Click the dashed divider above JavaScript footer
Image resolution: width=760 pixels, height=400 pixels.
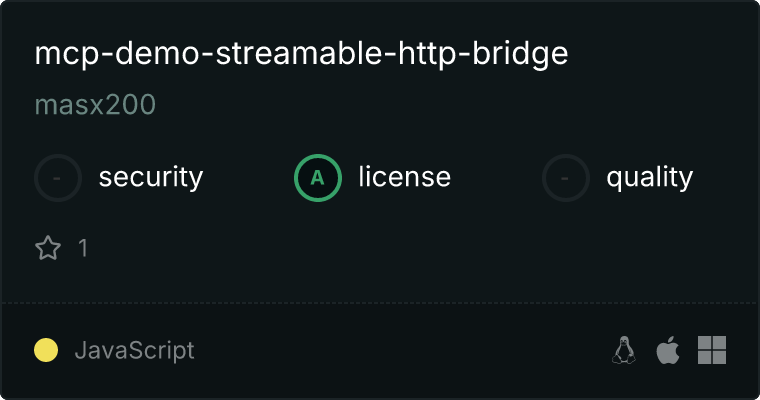pyautogui.click(x=380, y=303)
